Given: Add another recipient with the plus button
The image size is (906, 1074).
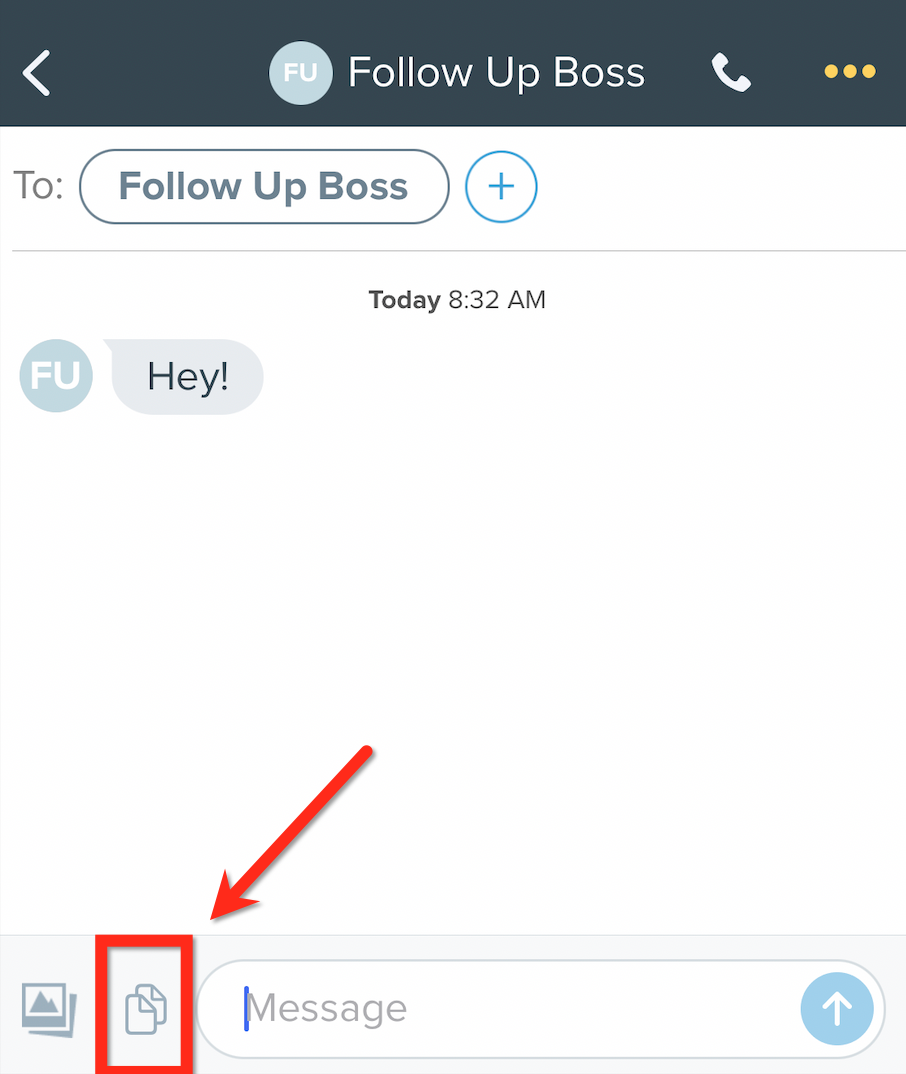Looking at the screenshot, I should tap(501, 186).
